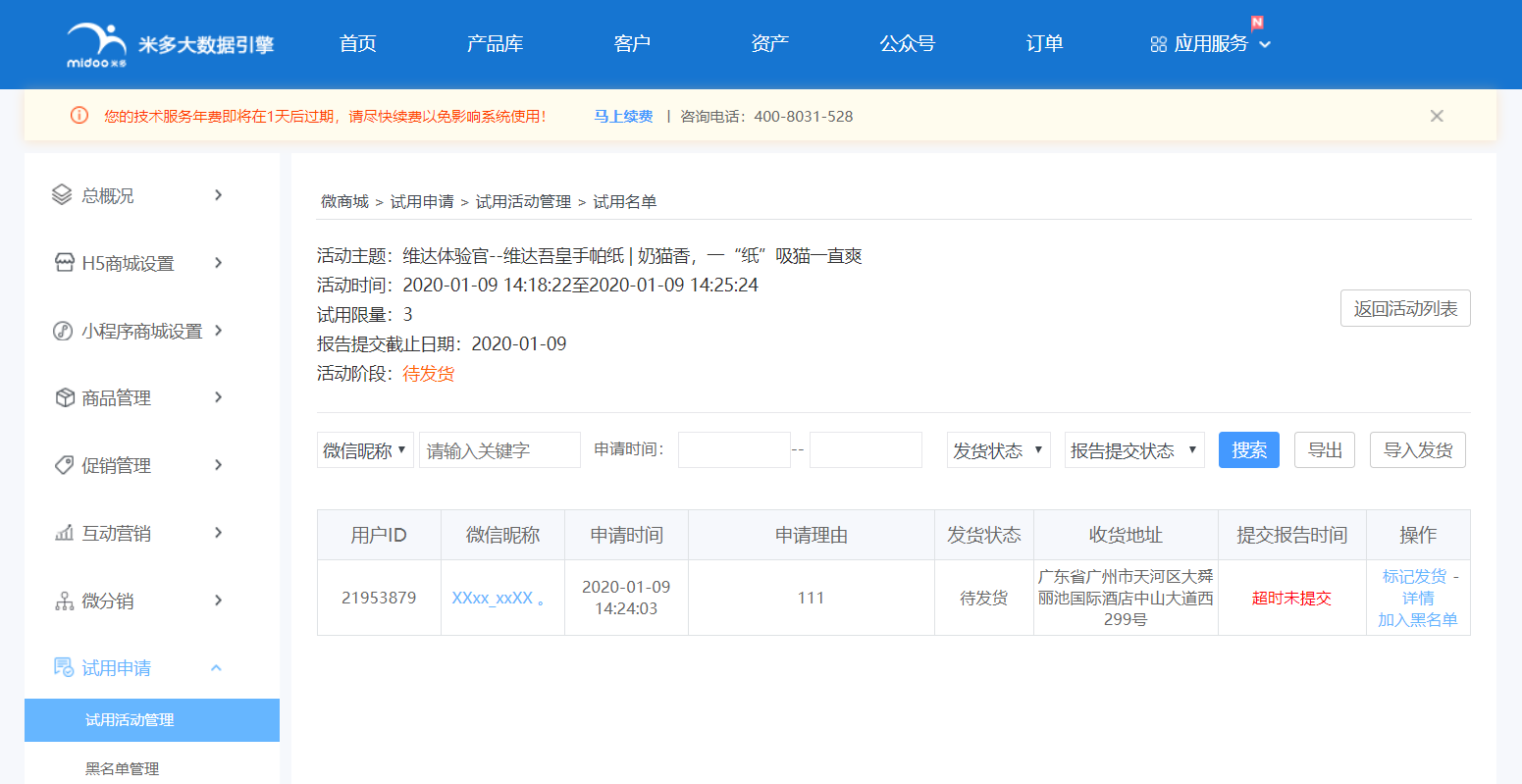Image resolution: width=1522 pixels, height=784 pixels.
Task: Expand the 商品管理 chevron
Action: [x=218, y=397]
